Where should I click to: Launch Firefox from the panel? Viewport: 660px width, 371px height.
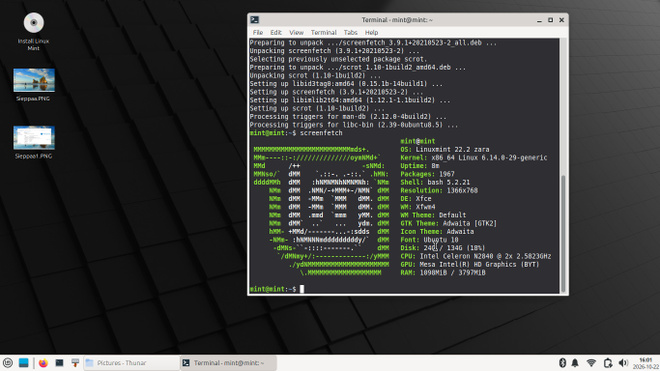click(43, 363)
